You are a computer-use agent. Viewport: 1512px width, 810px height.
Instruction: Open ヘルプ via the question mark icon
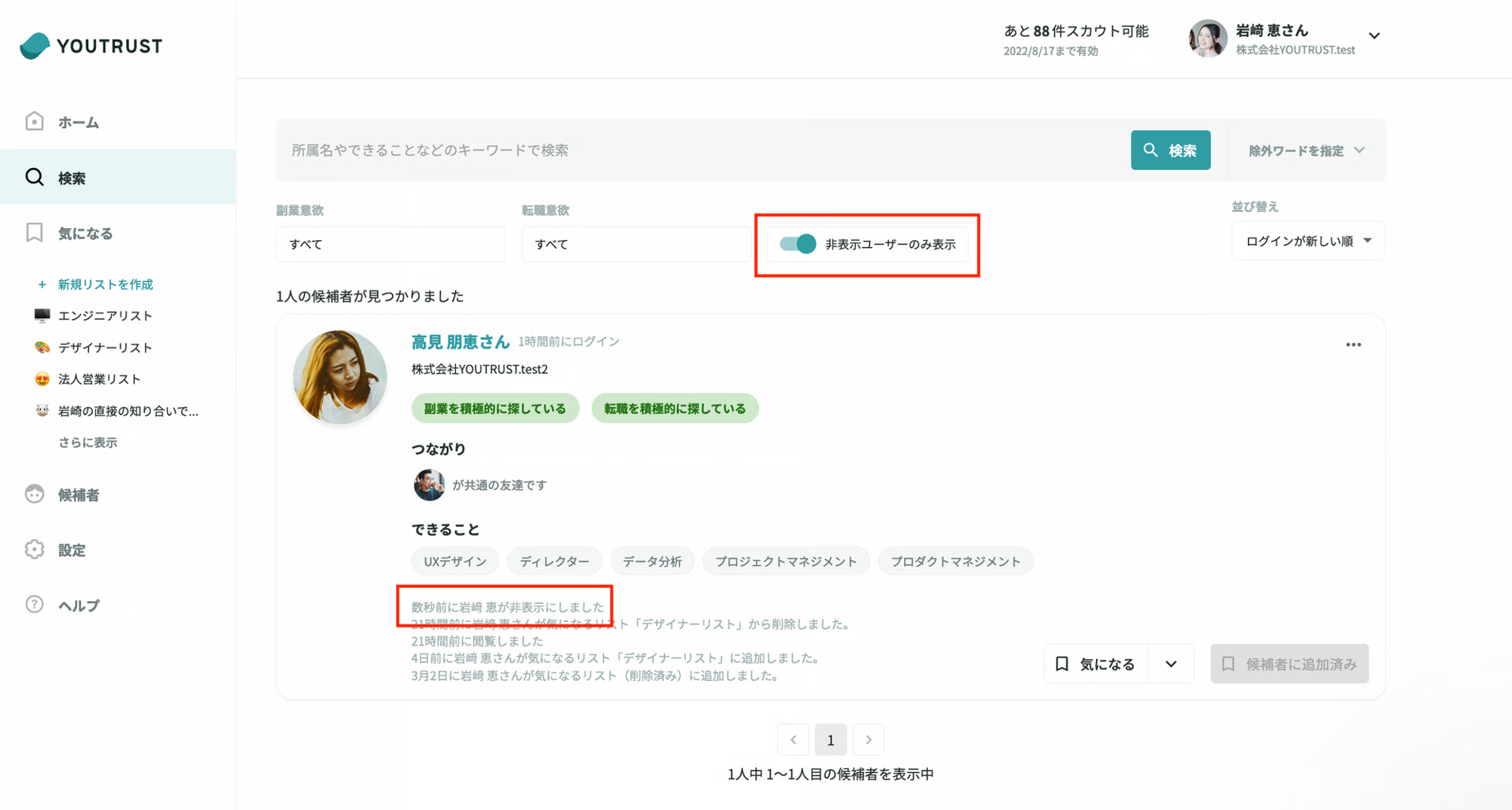point(34,605)
